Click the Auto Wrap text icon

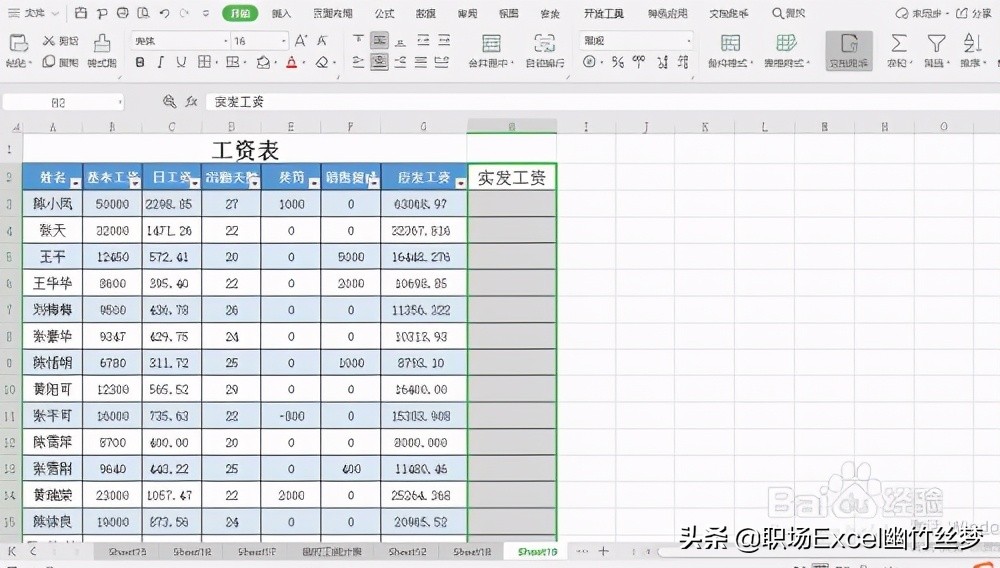click(x=544, y=43)
